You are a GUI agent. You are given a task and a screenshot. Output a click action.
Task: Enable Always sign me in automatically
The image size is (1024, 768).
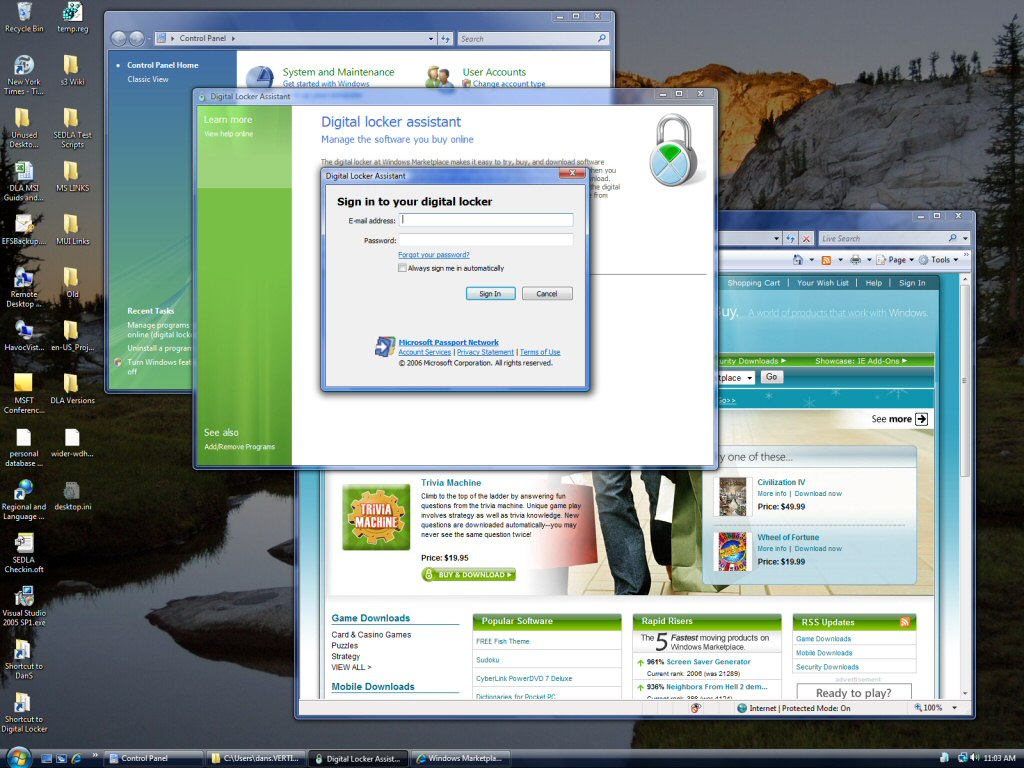pyautogui.click(x=402, y=268)
